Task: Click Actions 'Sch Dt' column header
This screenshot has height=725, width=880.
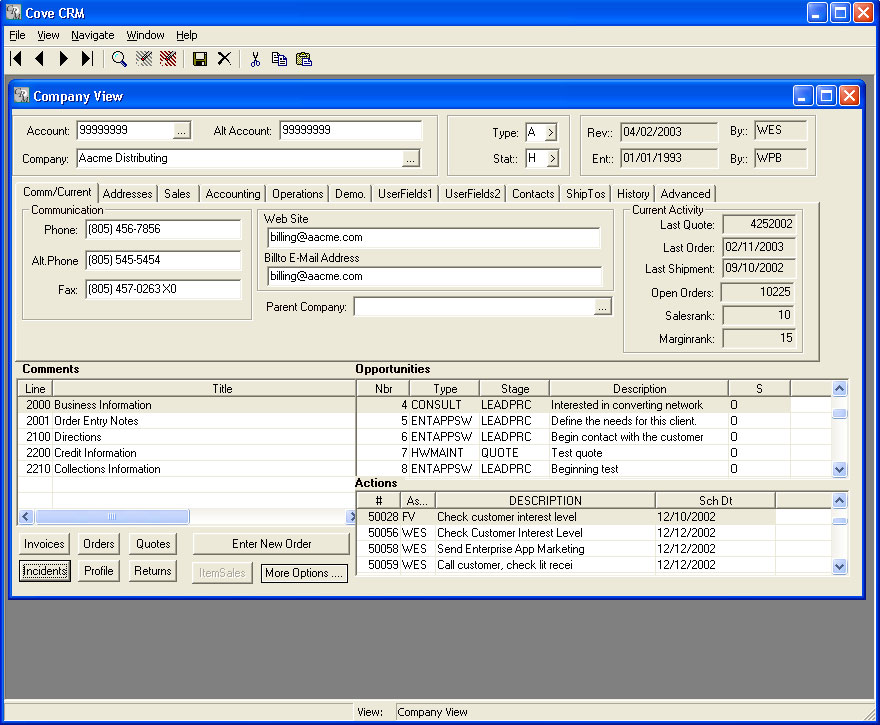Action: 716,500
